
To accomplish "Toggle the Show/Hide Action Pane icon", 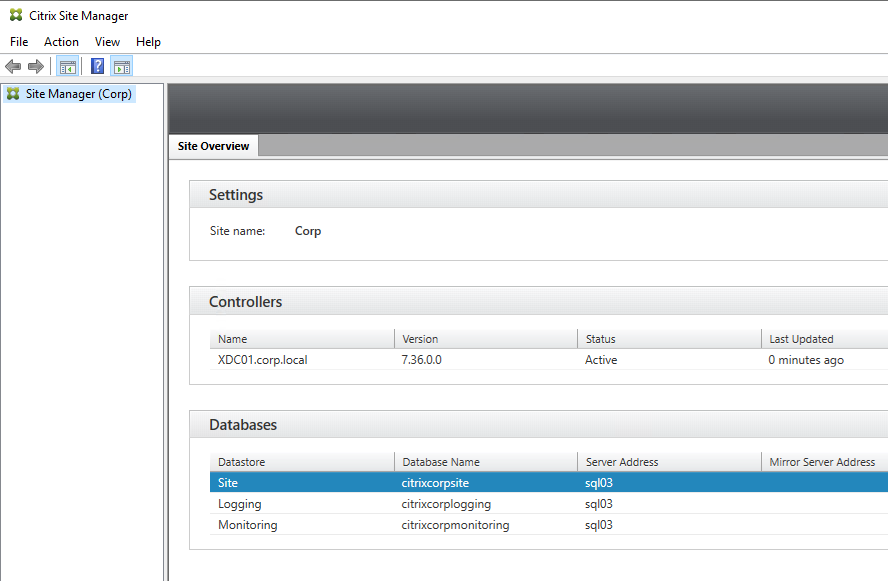I will coord(122,67).
